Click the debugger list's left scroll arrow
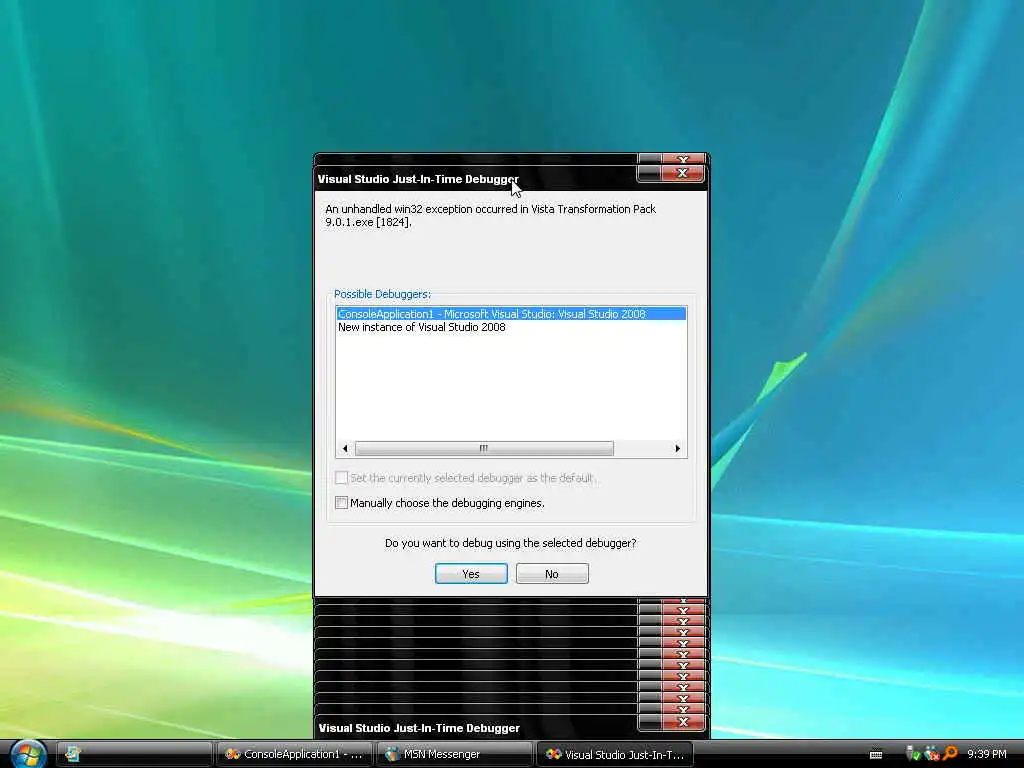Viewport: 1024px width, 768px height. pyautogui.click(x=345, y=448)
